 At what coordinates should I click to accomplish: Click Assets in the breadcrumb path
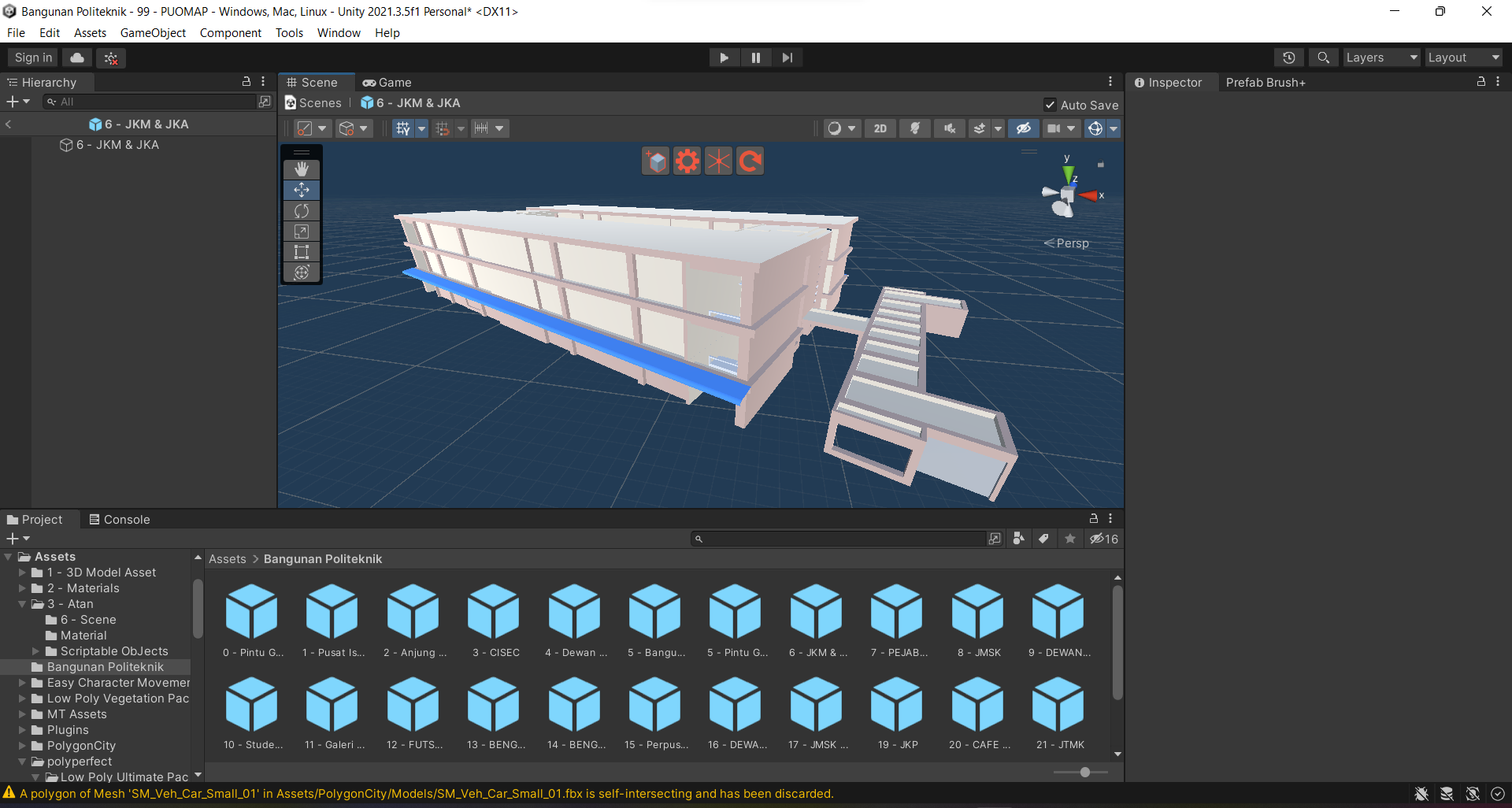(x=227, y=559)
